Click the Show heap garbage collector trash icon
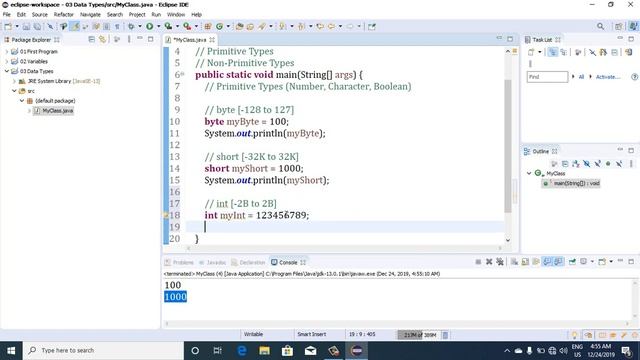The image size is (640, 360). click(445, 335)
